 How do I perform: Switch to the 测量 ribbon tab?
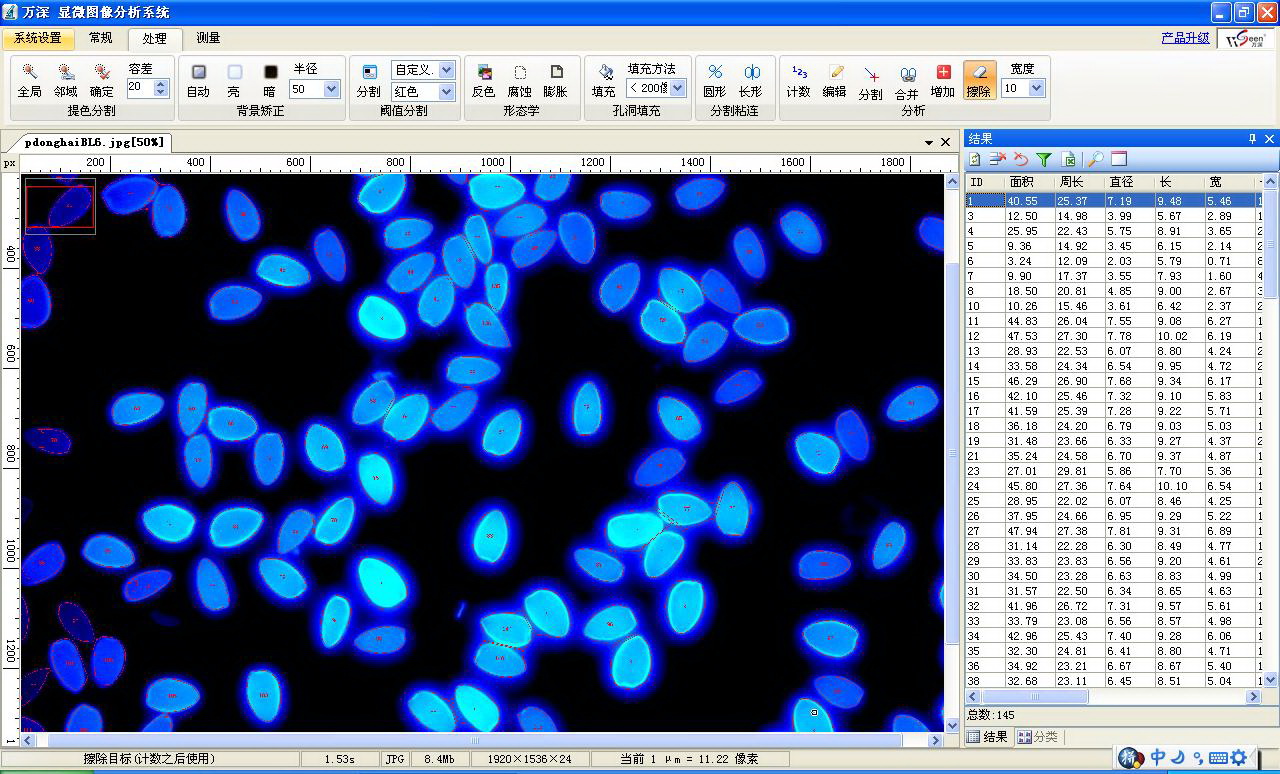(x=208, y=38)
